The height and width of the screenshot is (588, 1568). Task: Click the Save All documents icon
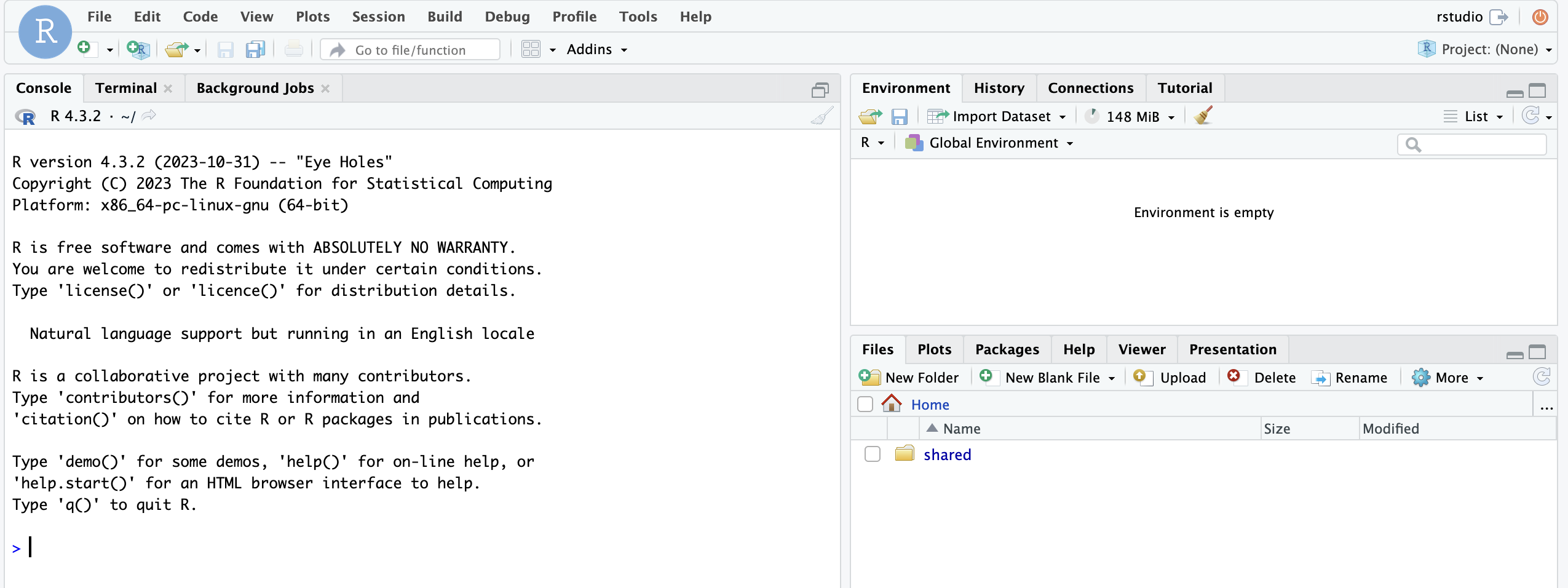255,49
